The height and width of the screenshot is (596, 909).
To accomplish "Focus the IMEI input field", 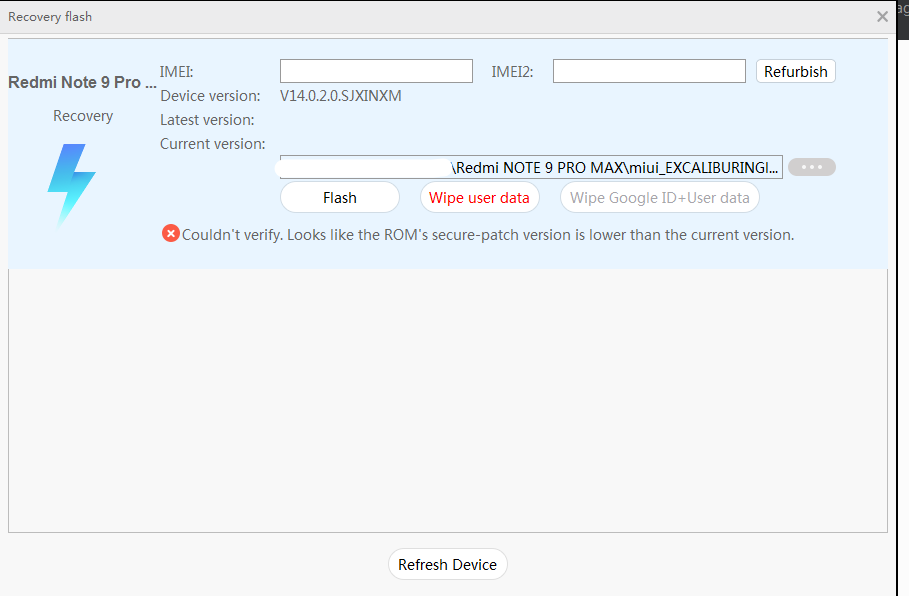I will [376, 71].
